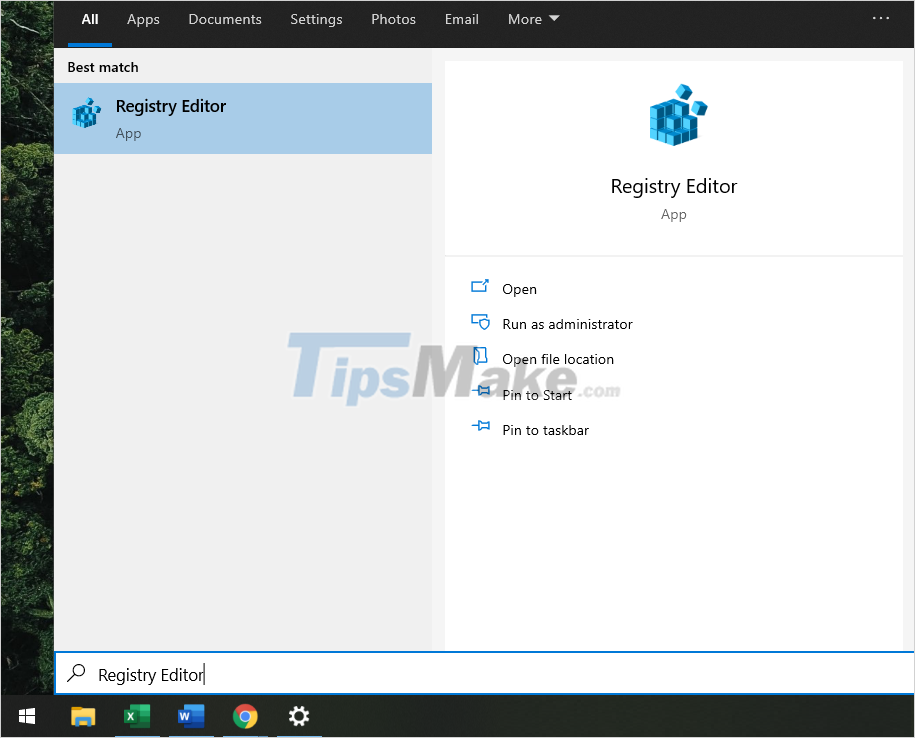Open File Explorer from the taskbar

(x=83, y=717)
